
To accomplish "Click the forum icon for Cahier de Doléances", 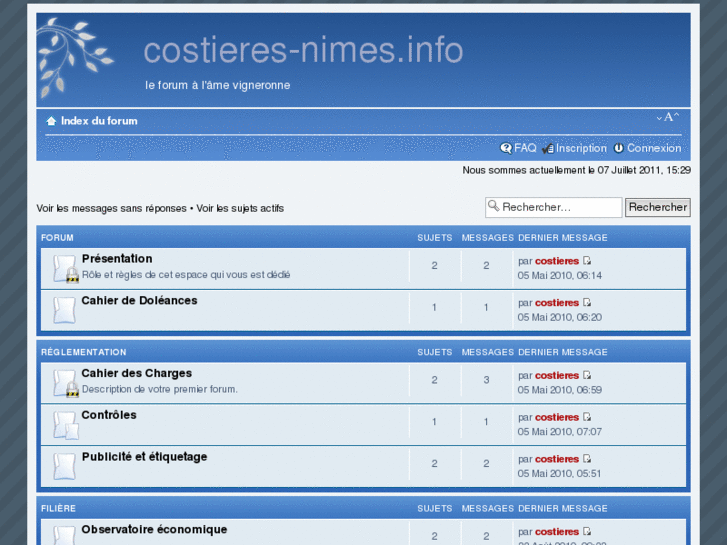I will point(64,310).
